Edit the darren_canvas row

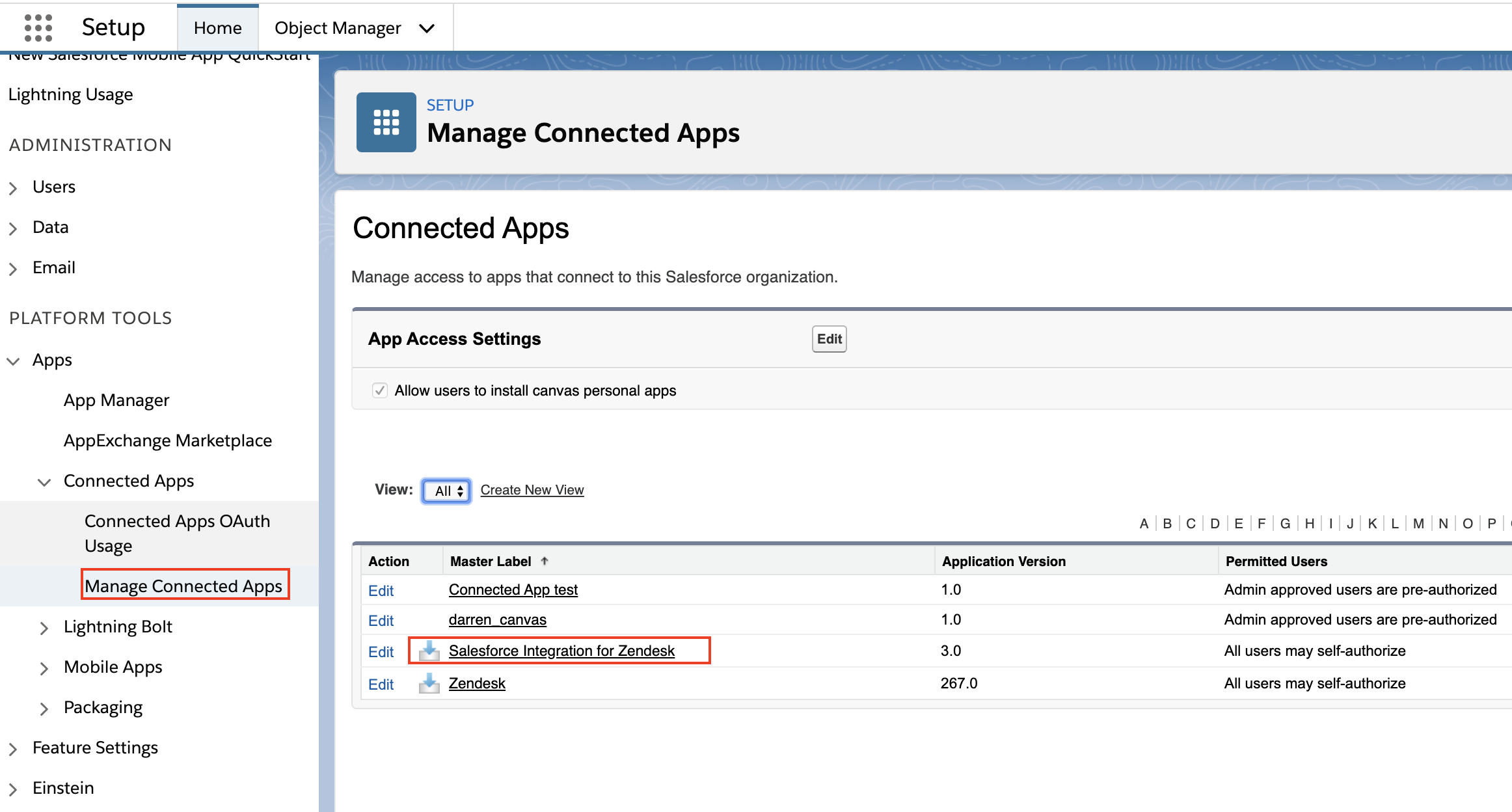click(x=381, y=620)
